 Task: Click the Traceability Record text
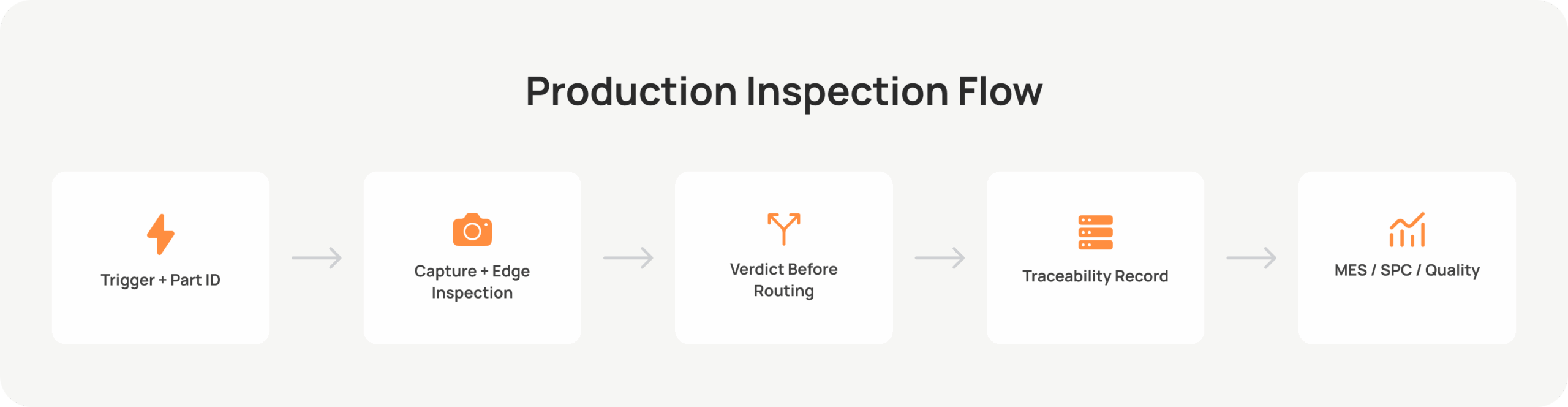1095,276
